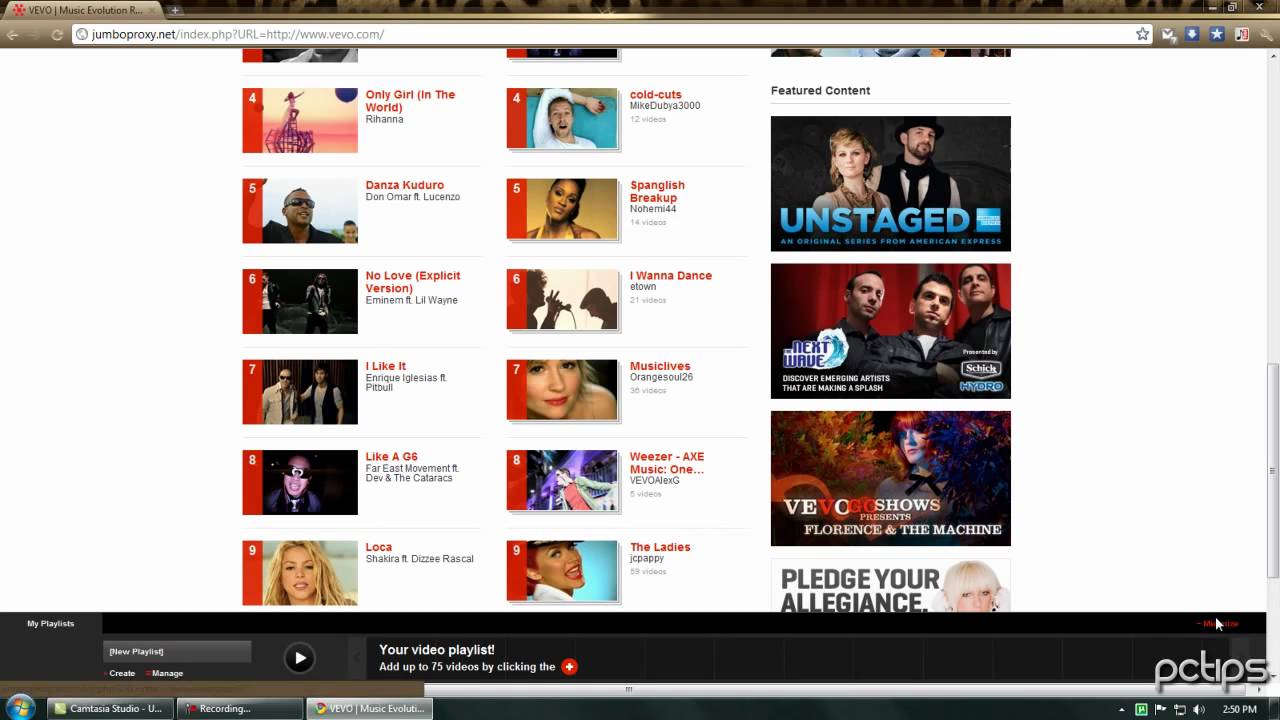Screen dimensions: 1280x720
Task: Open the Pledge Your Allegiance banner
Action: pyautogui.click(x=891, y=586)
